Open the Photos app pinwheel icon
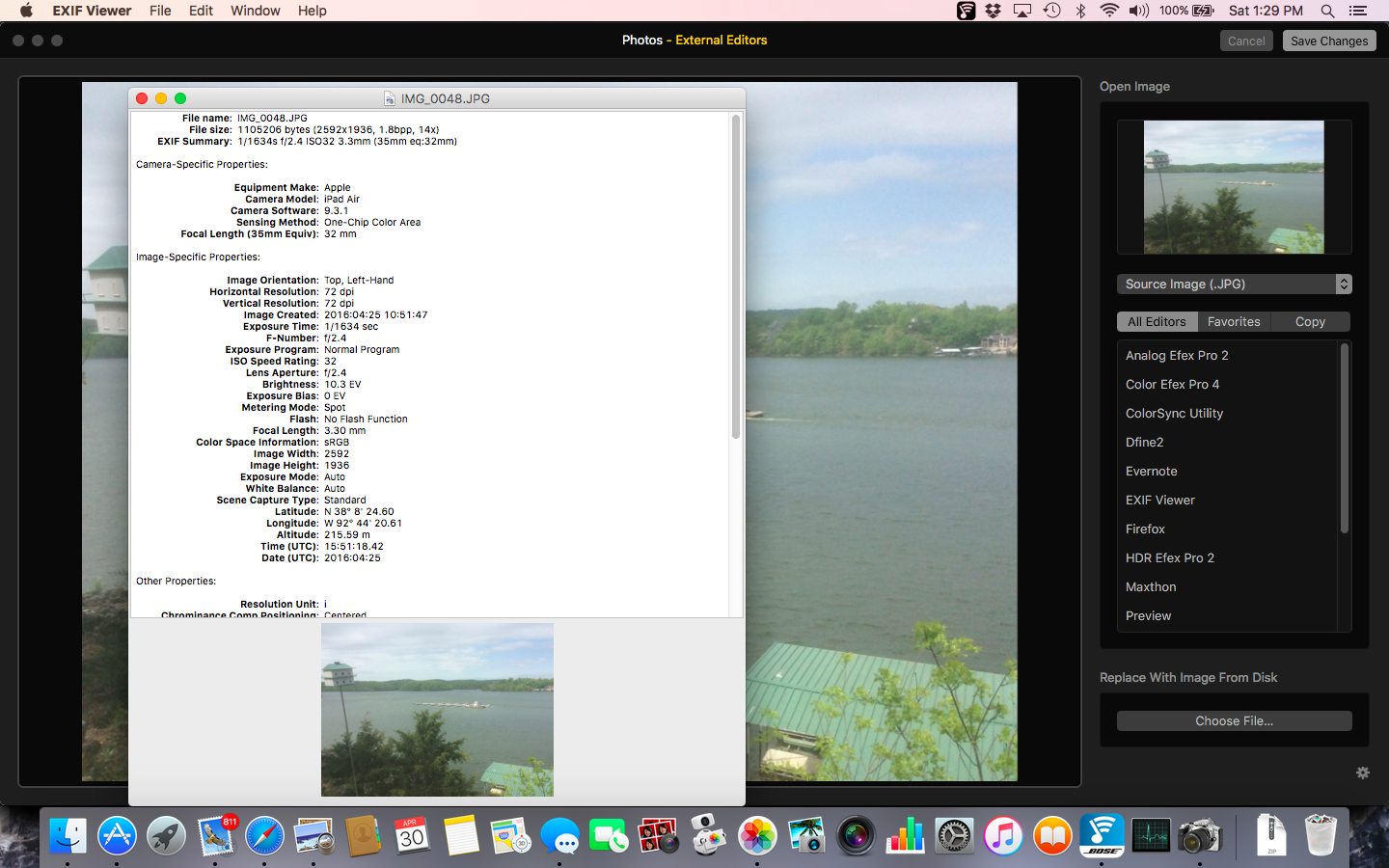 [x=757, y=835]
